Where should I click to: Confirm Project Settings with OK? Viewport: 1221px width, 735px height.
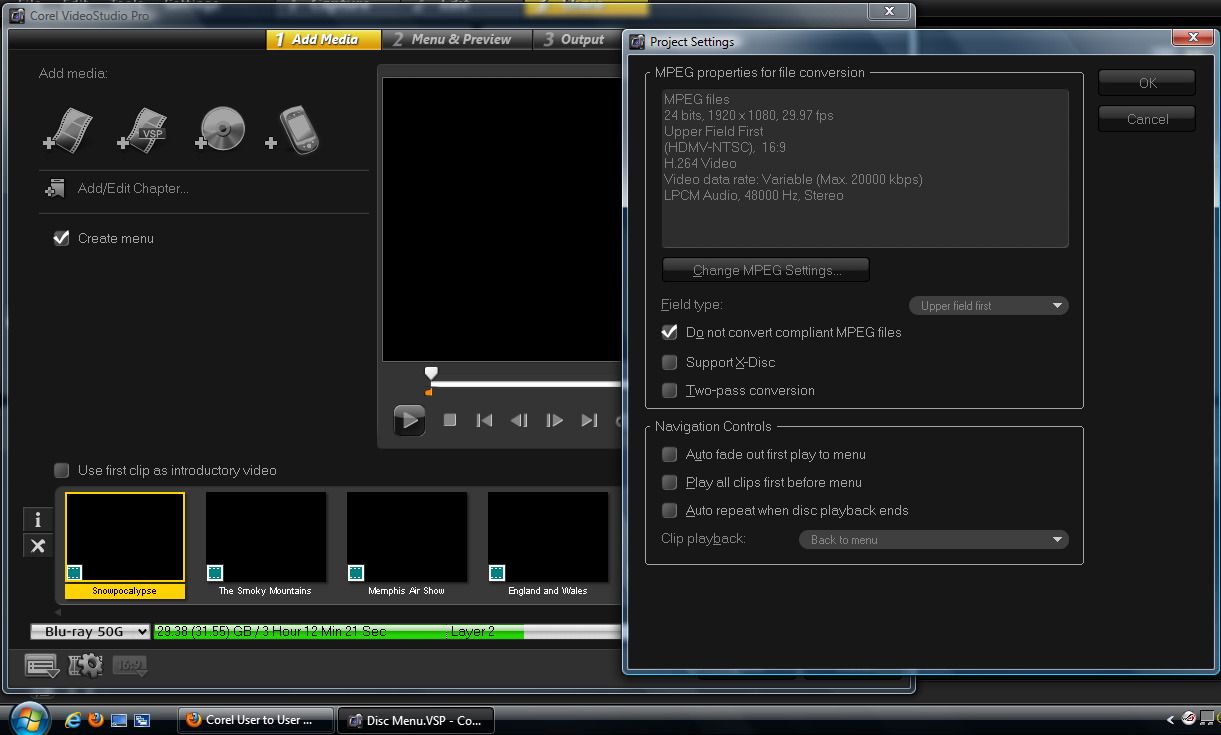coord(1147,83)
